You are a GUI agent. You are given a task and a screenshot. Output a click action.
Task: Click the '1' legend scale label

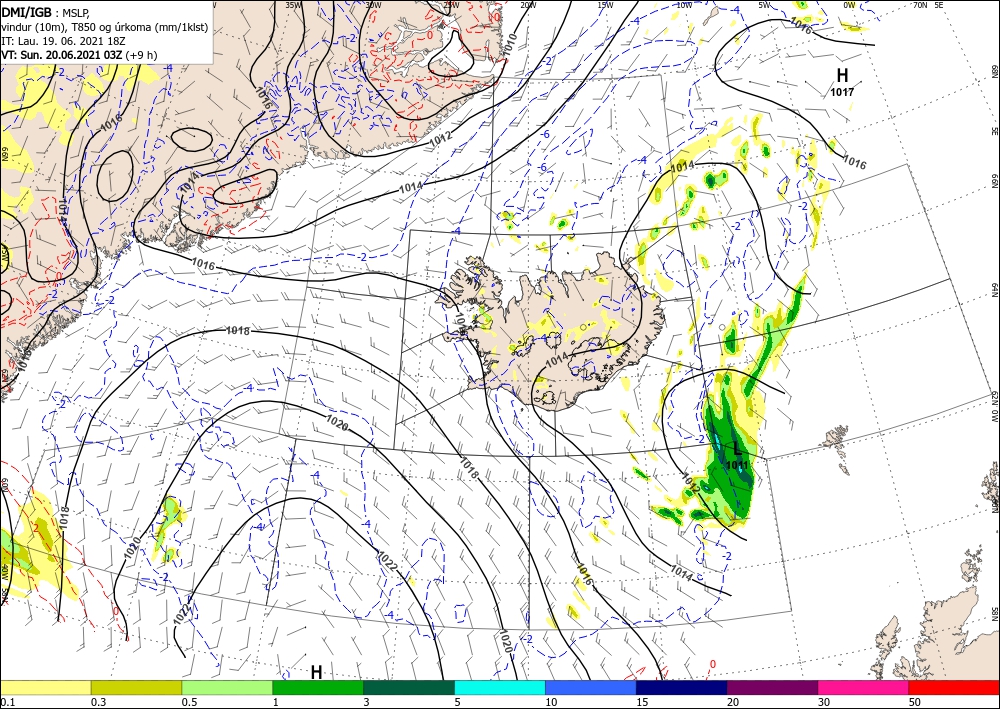pos(276,702)
